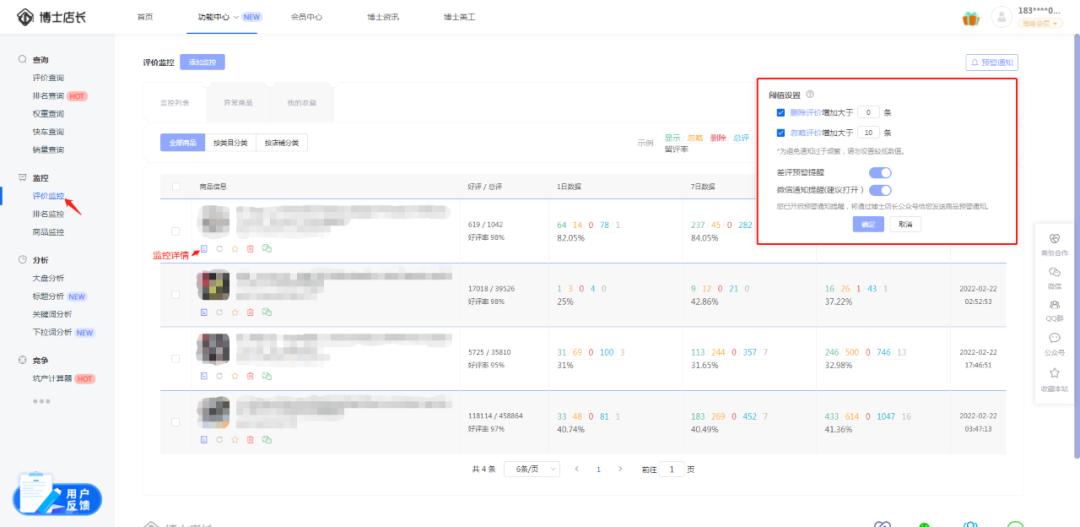Open 会员中心 in top navigation
The height and width of the screenshot is (527, 1080).
click(306, 17)
